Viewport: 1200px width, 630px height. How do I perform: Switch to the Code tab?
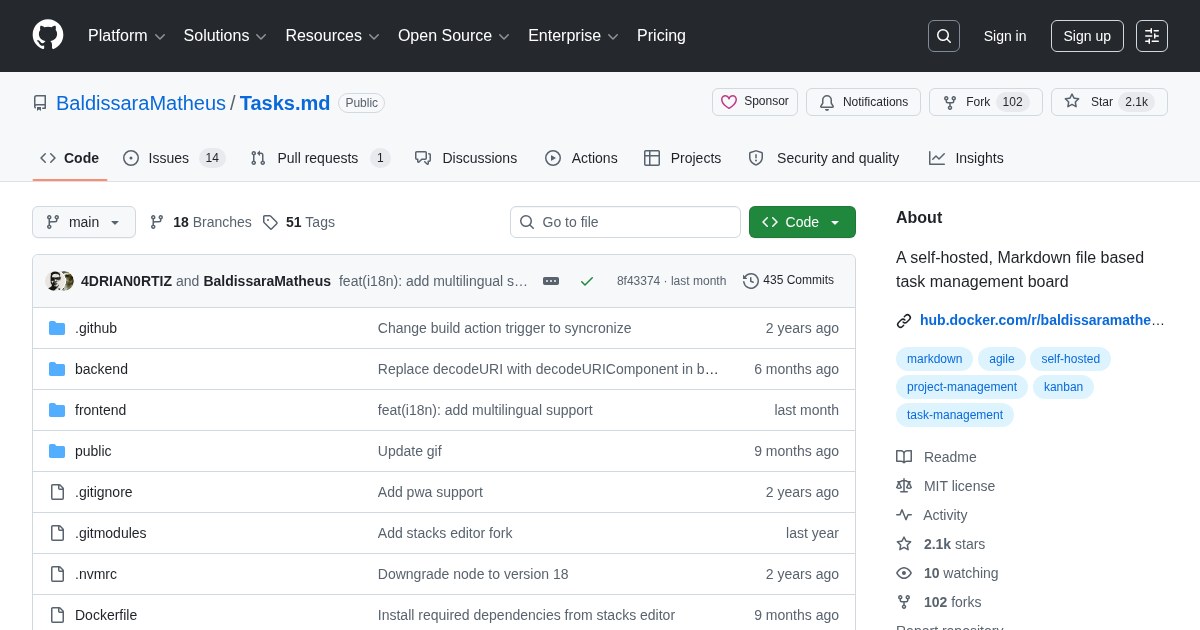tap(70, 158)
